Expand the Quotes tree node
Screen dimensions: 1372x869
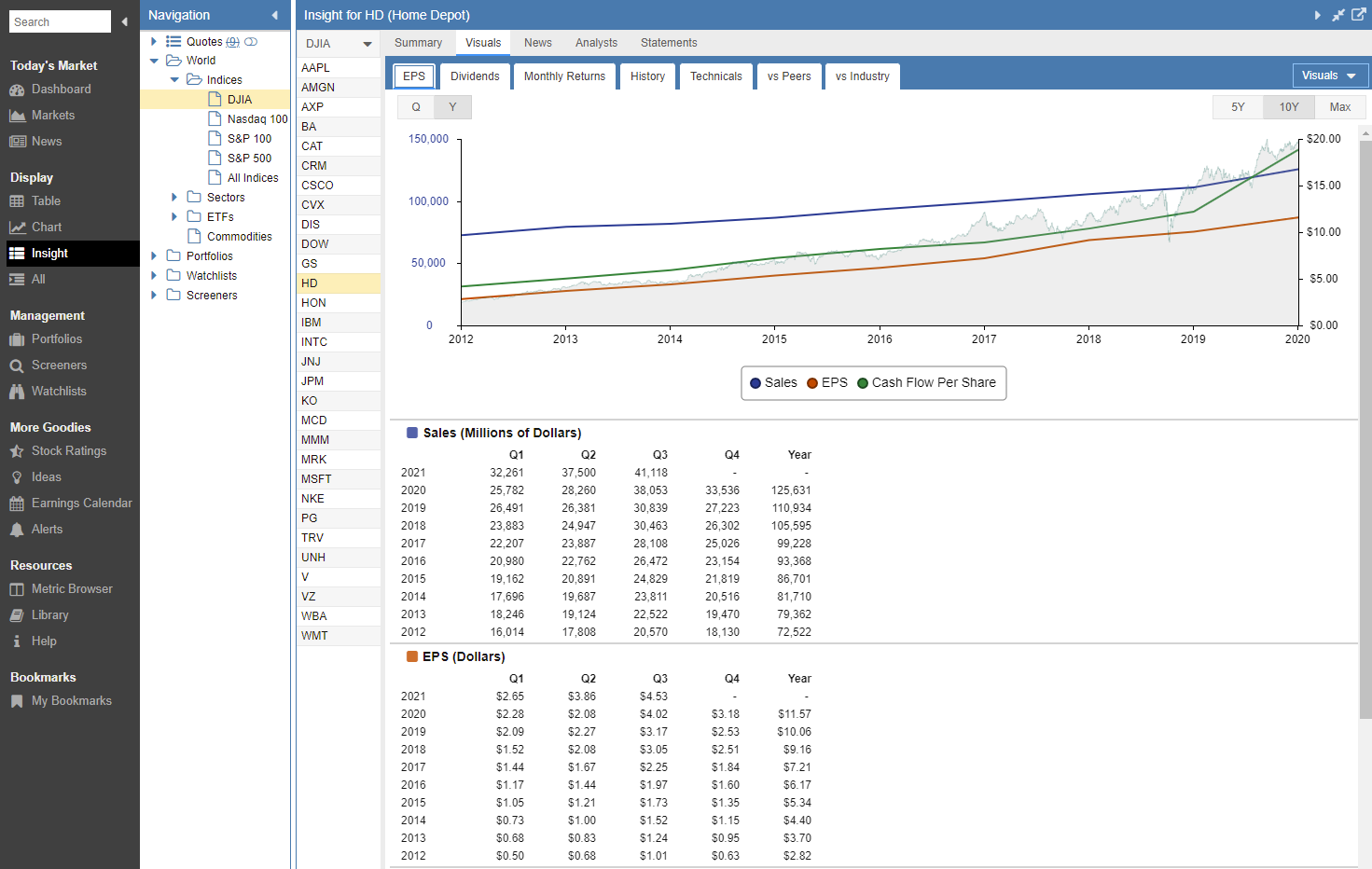[154, 42]
